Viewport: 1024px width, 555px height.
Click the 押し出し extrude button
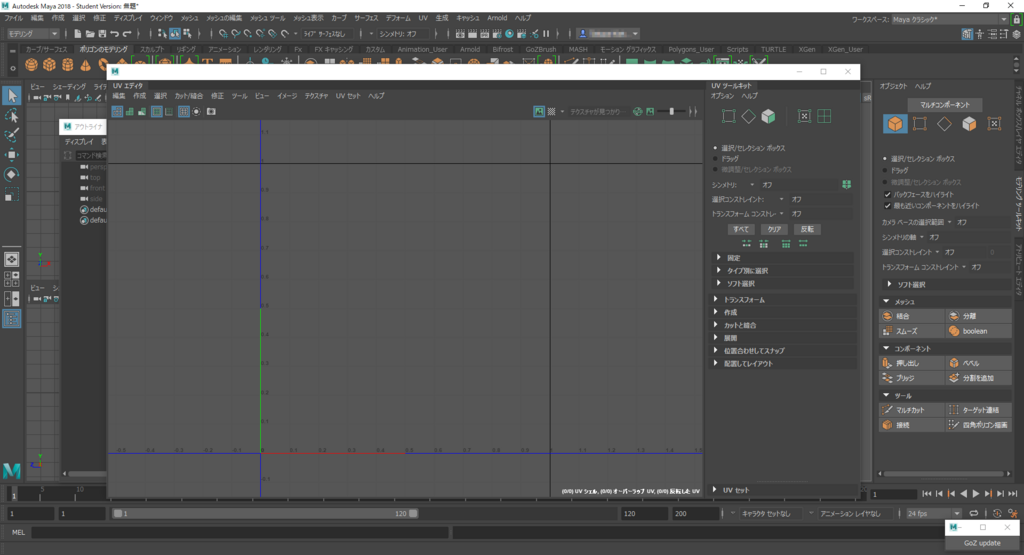(x=912, y=363)
